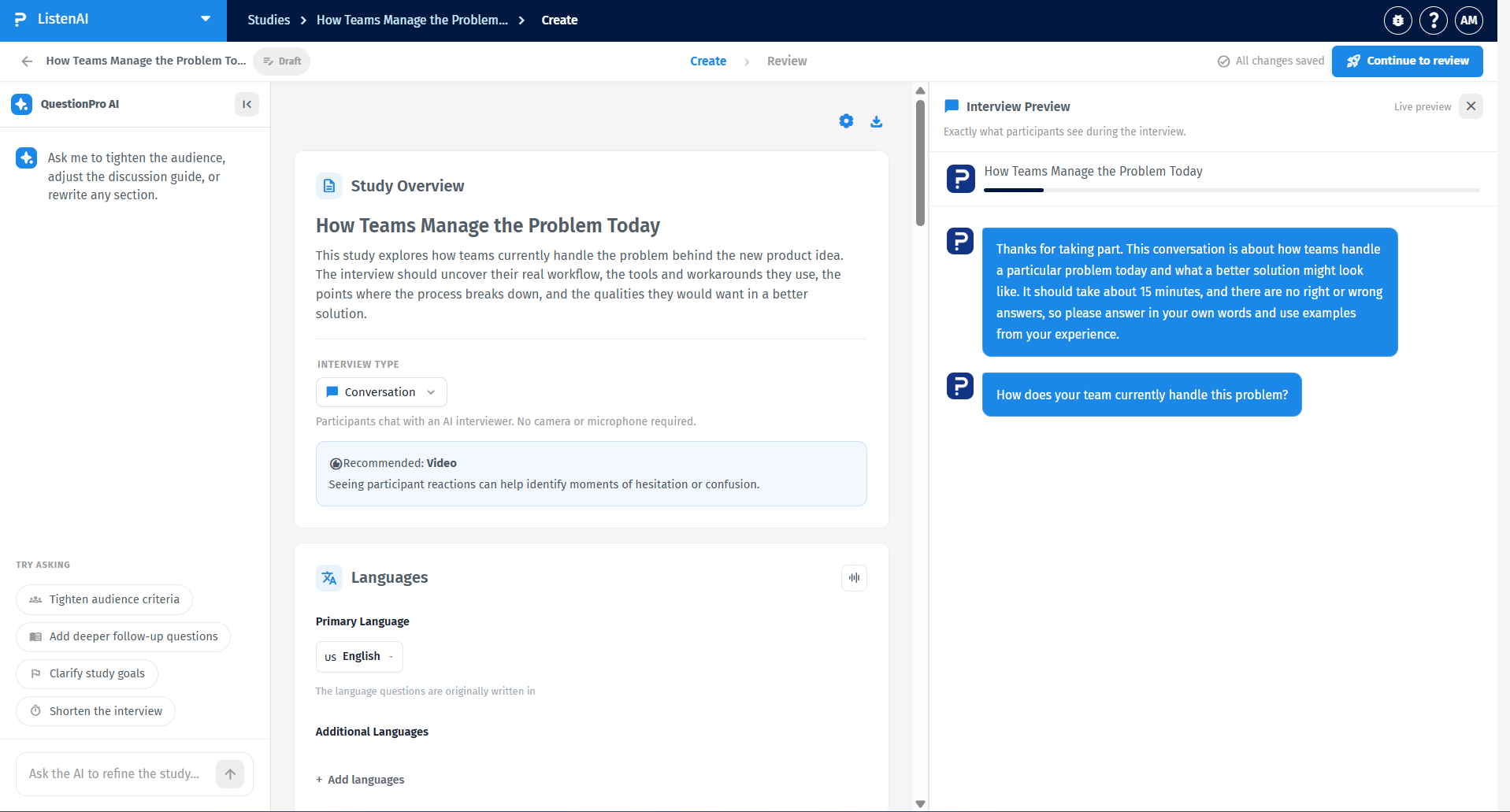Send the AI prompt with arrow button
The image size is (1510, 812).
pos(230,774)
